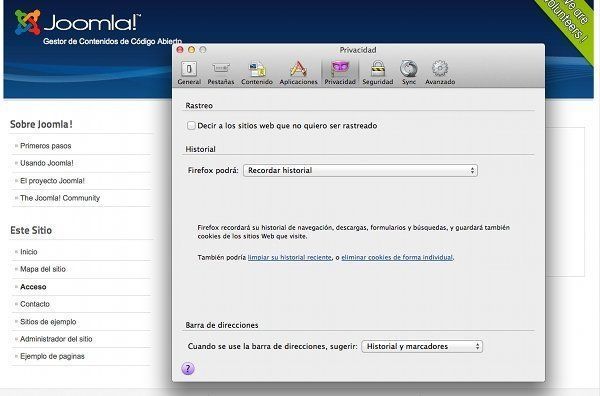This screenshot has height=396, width=600.
Task: Close the Privacidad window with red button
Action: 180,50
